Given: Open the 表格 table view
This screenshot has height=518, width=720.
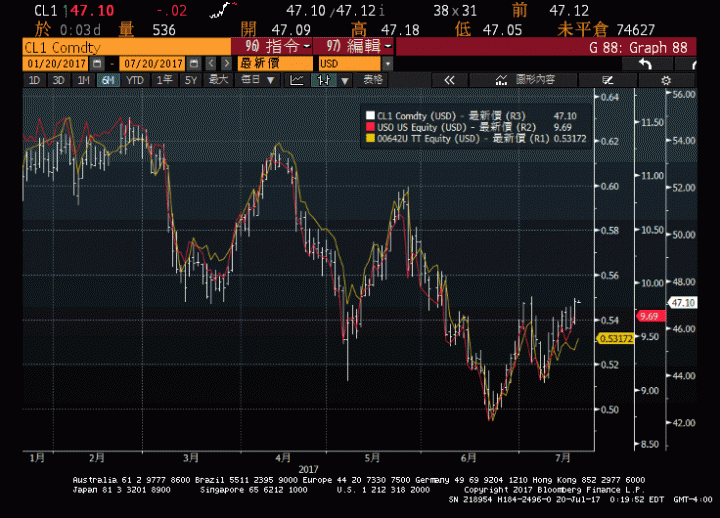Looking at the screenshot, I should [x=372, y=80].
